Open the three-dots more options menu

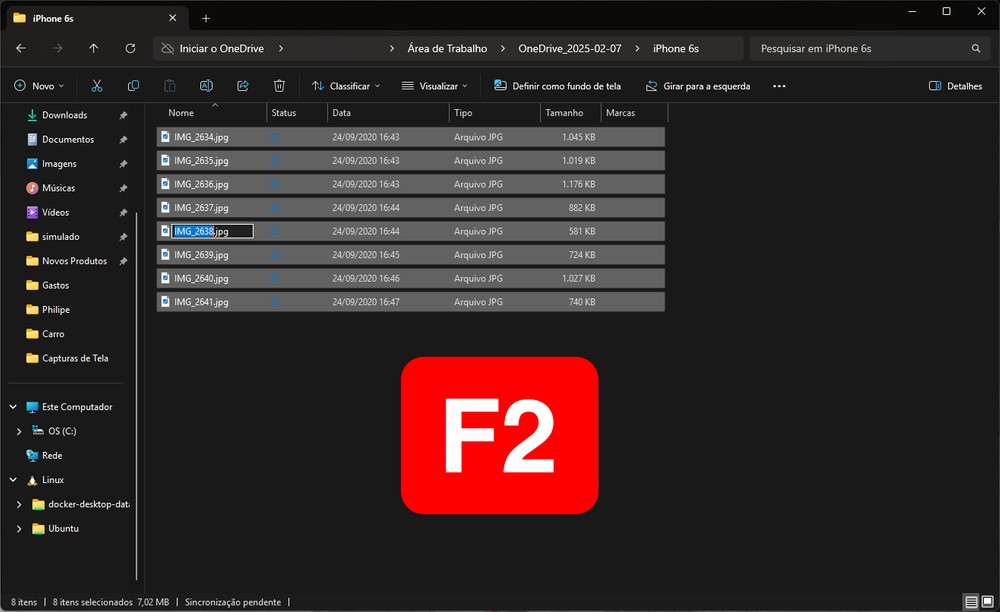[779, 86]
